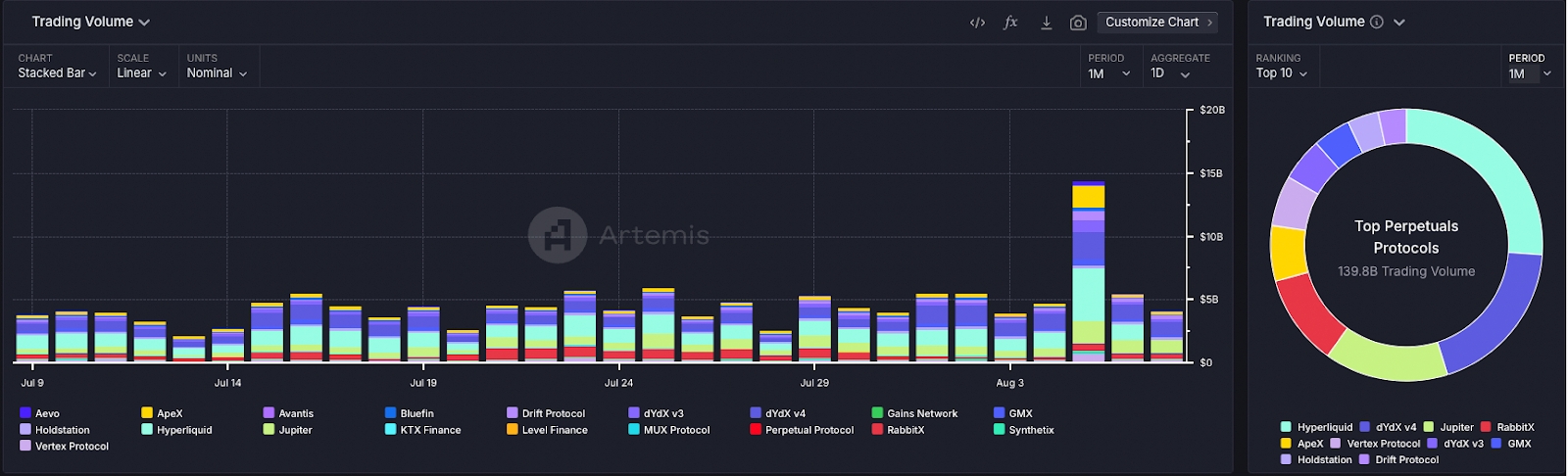Toggle Synthetix in chart legend
Image resolution: width=1568 pixels, height=476 pixels.
click(1024, 430)
